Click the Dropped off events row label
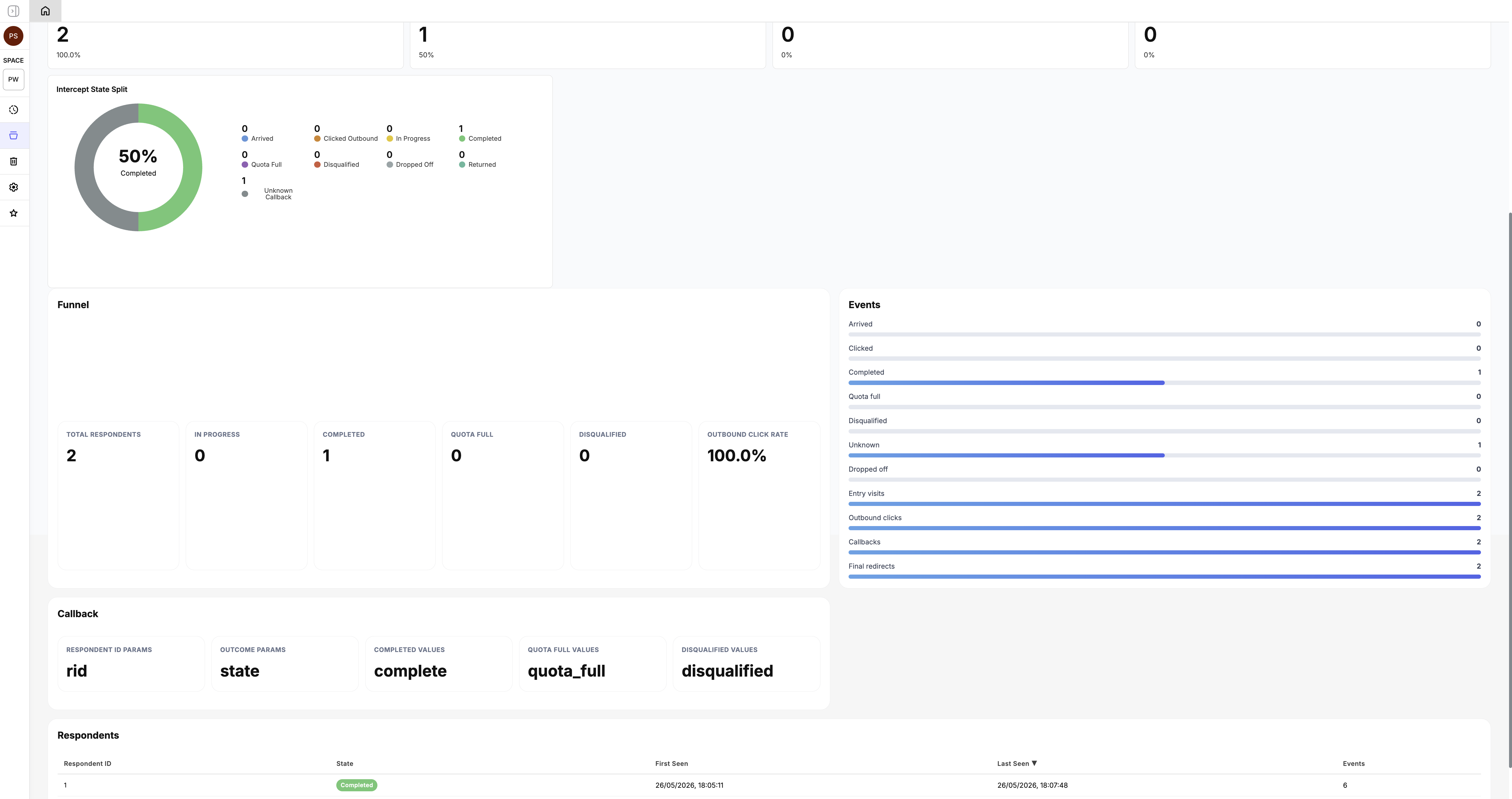This screenshot has height=799, width=1512. (x=868, y=469)
